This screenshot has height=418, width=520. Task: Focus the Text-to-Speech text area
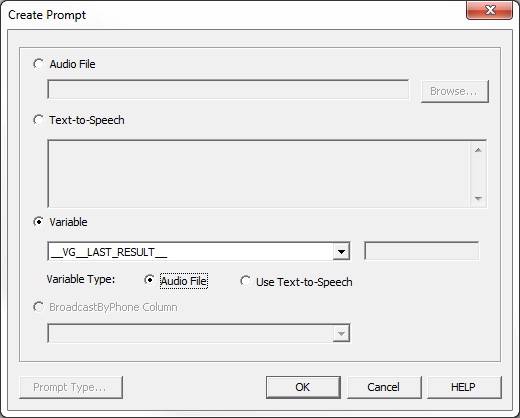[259, 174]
